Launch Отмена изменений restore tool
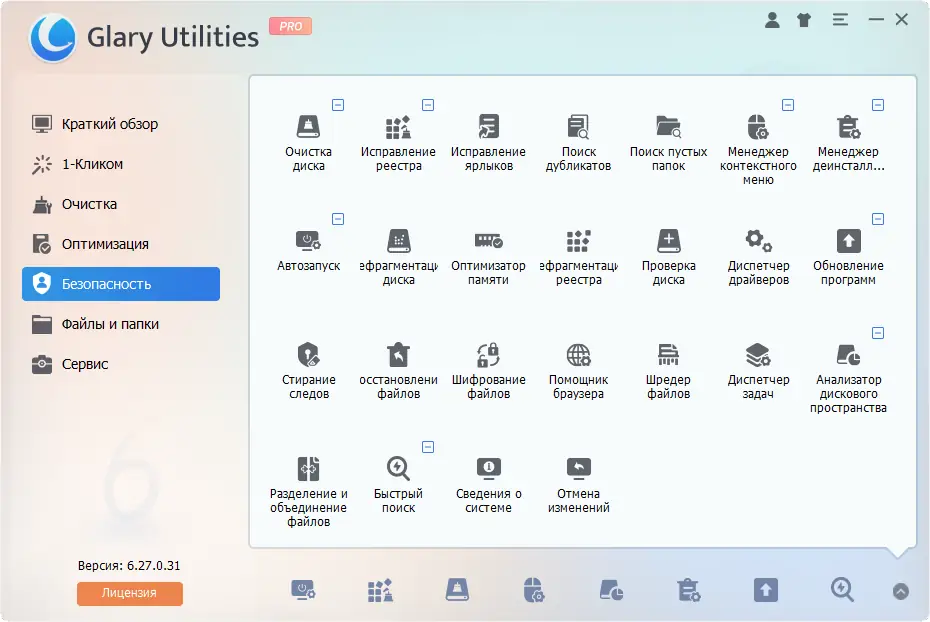Screen dimensions: 930x622 pos(578,471)
